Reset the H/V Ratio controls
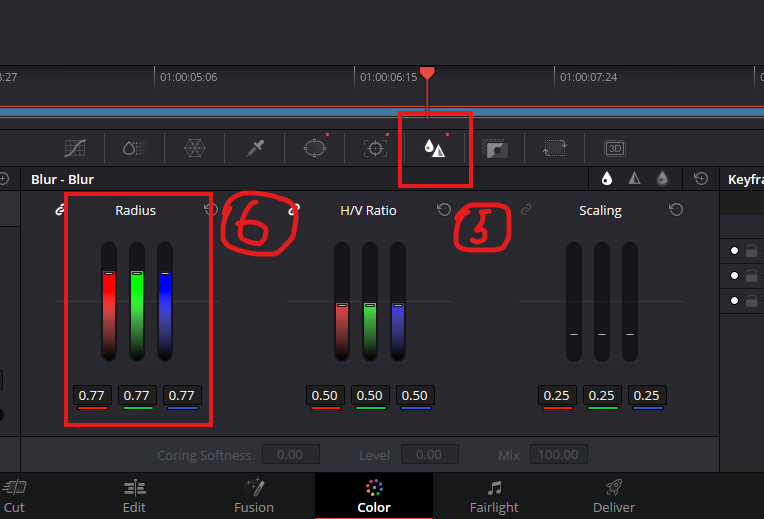This screenshot has height=519, width=764. coord(443,210)
